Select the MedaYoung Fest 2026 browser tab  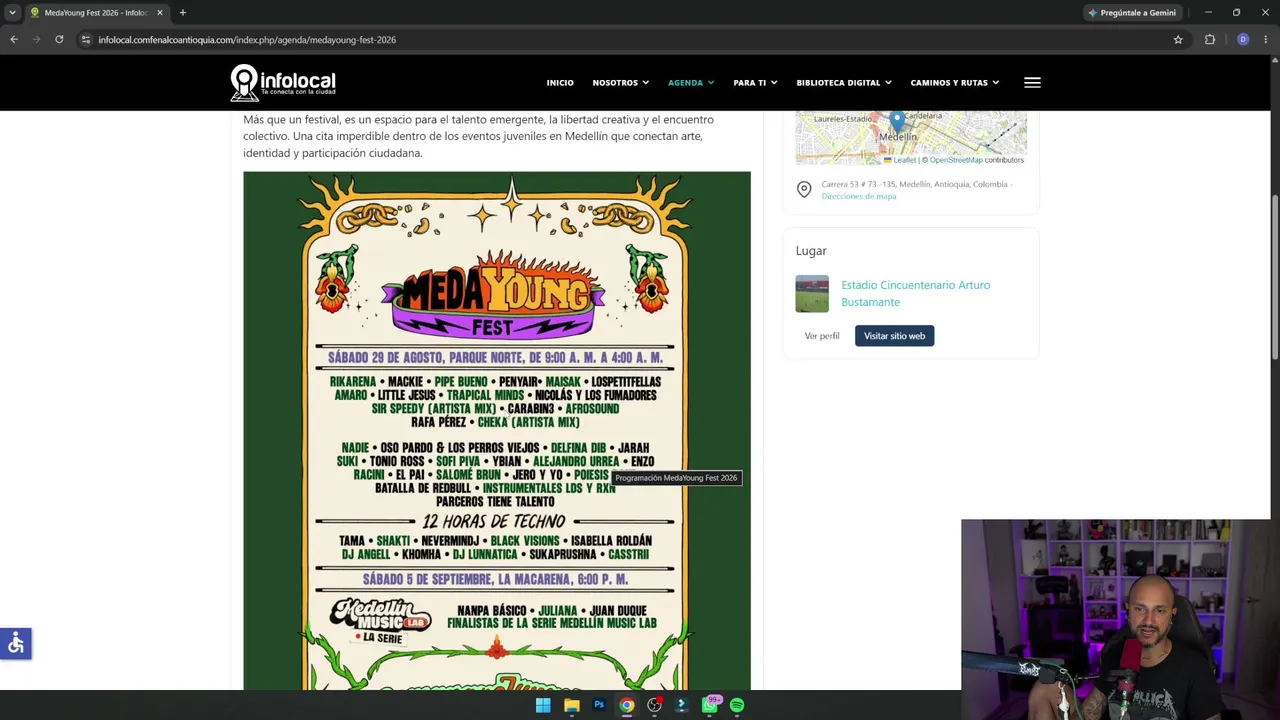pos(97,13)
